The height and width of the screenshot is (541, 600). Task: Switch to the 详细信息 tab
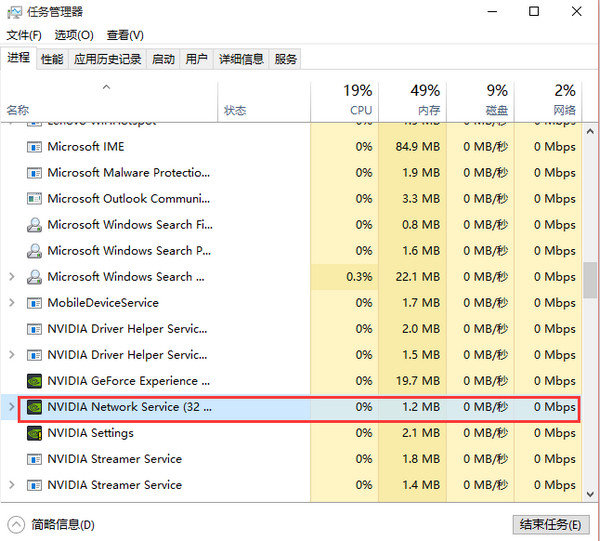click(241, 59)
